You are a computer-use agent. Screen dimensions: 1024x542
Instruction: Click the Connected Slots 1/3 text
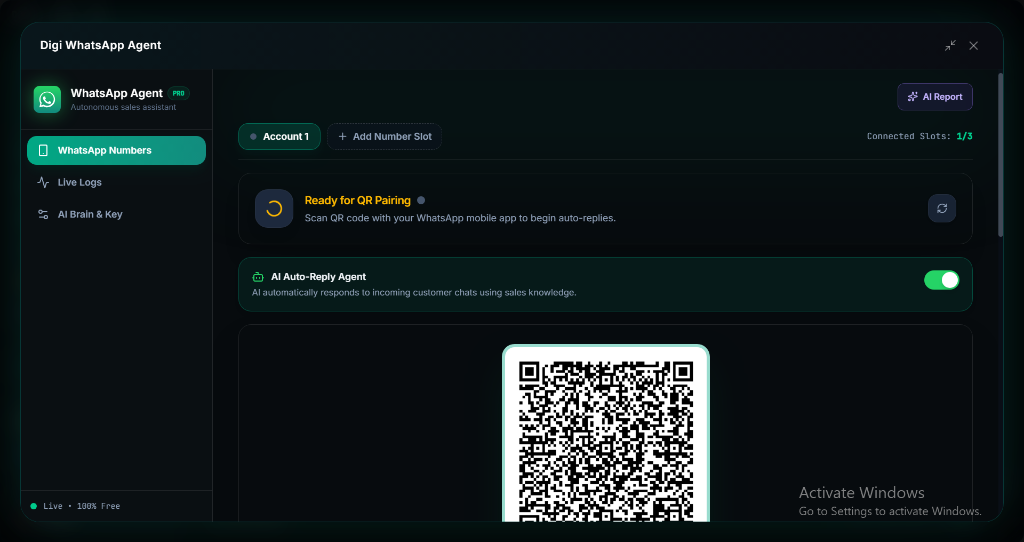(920, 136)
